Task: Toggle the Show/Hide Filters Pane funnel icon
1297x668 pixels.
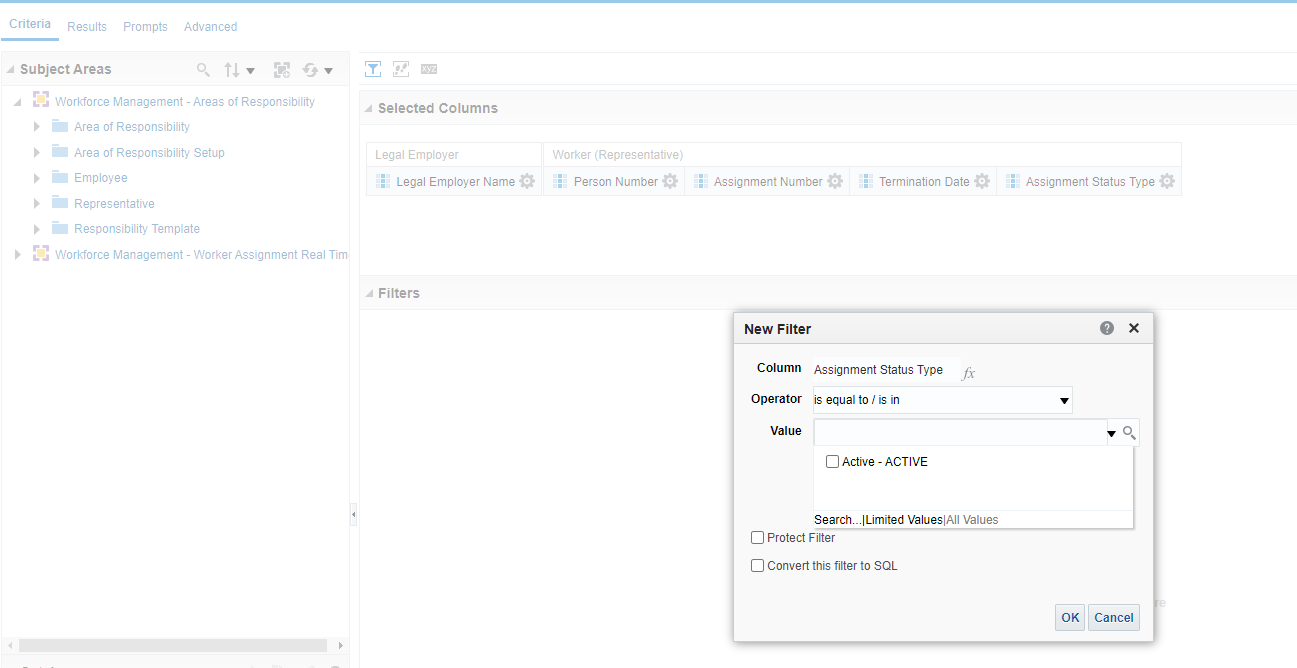Action: [373, 68]
